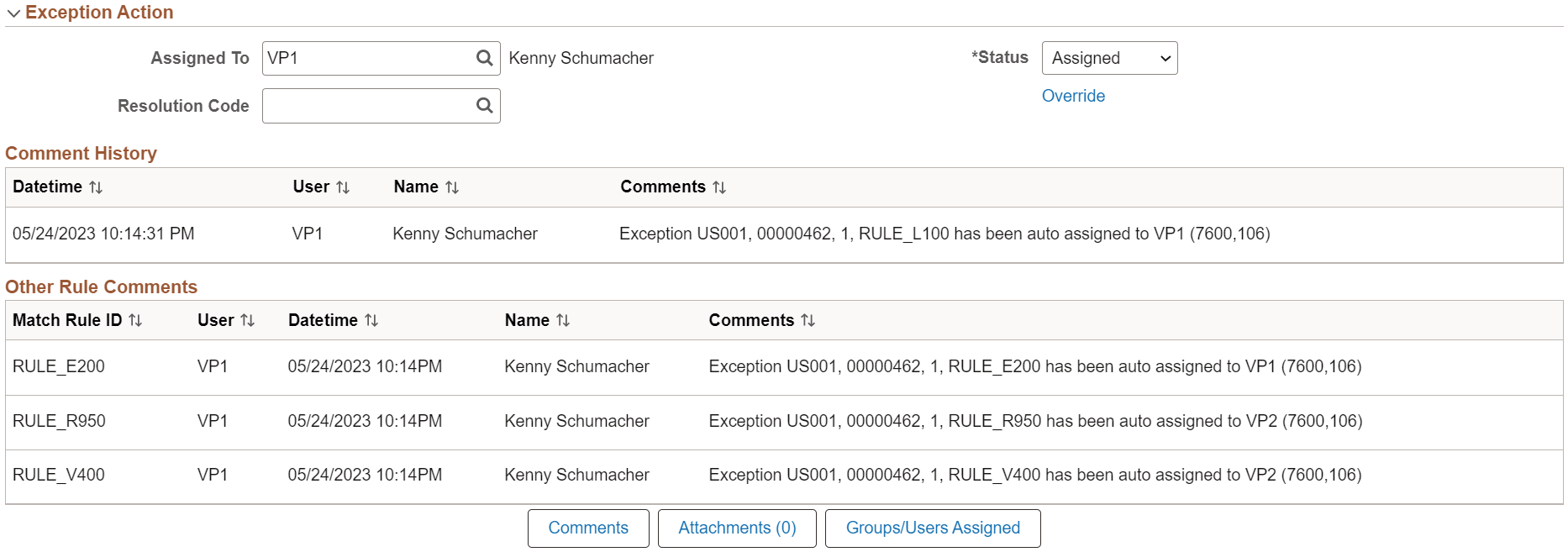Sort Comment History by Datetime arrows
This screenshot has width=1568, height=552.
[x=96, y=187]
